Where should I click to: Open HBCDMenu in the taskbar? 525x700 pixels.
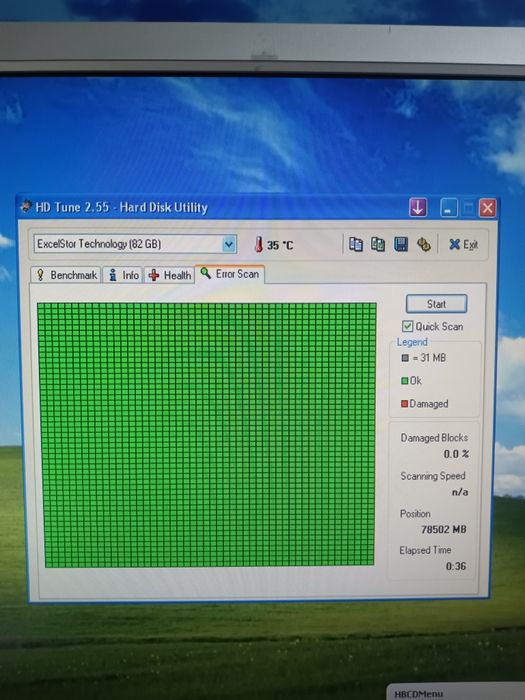click(418, 694)
